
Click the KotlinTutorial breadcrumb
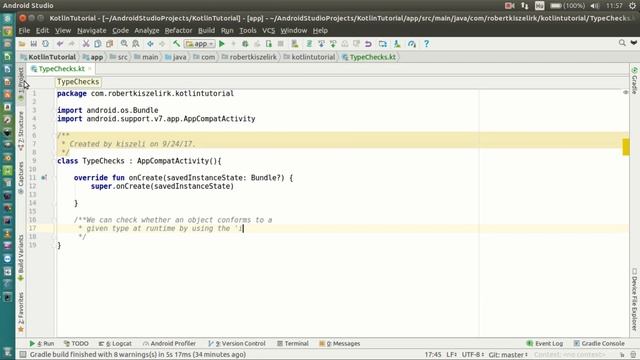point(48,57)
